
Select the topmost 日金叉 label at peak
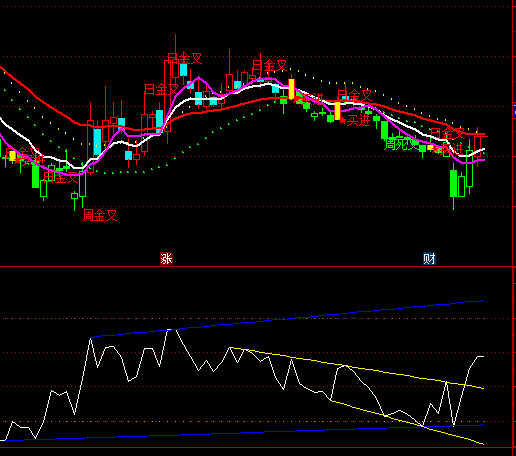tap(185, 58)
